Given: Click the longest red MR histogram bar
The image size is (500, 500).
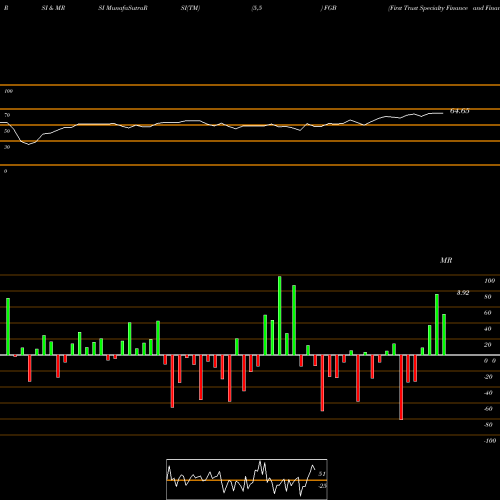Looking at the screenshot, I should click(x=401, y=387).
